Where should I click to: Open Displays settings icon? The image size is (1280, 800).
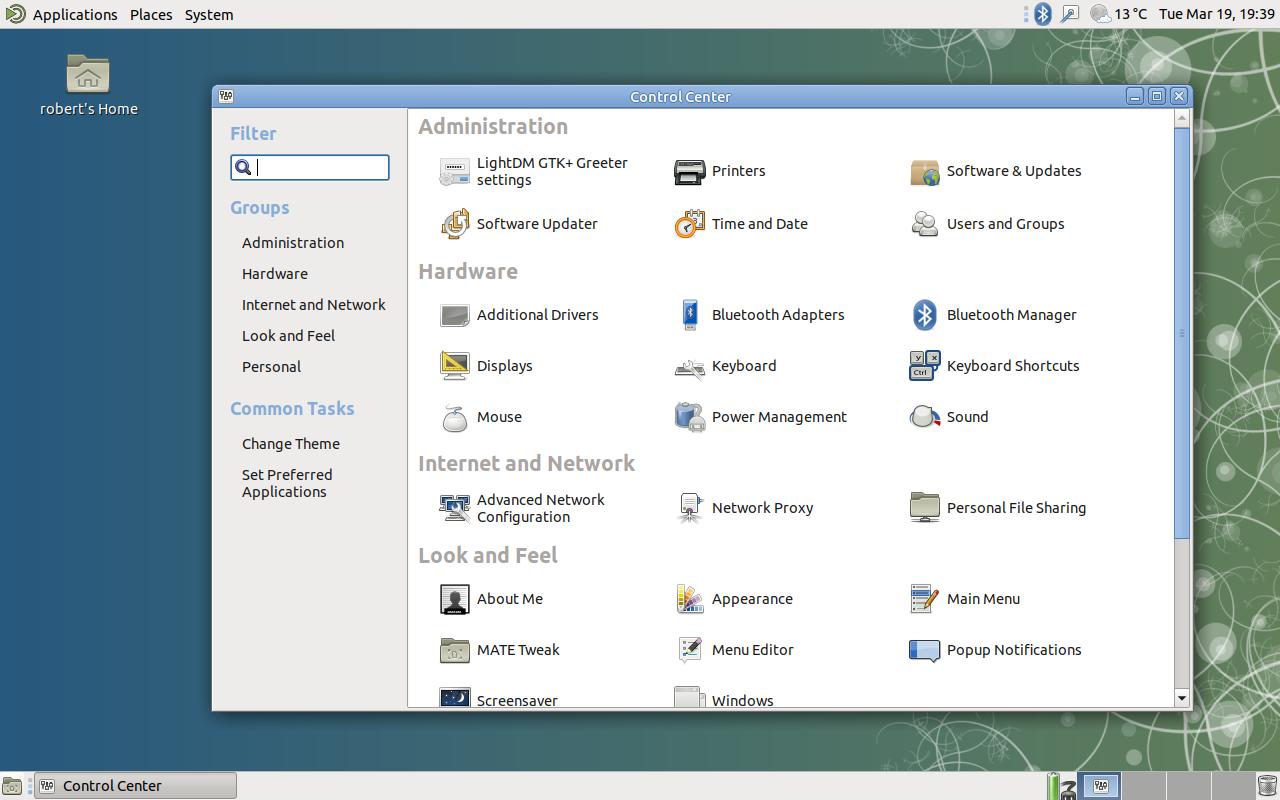[455, 366]
